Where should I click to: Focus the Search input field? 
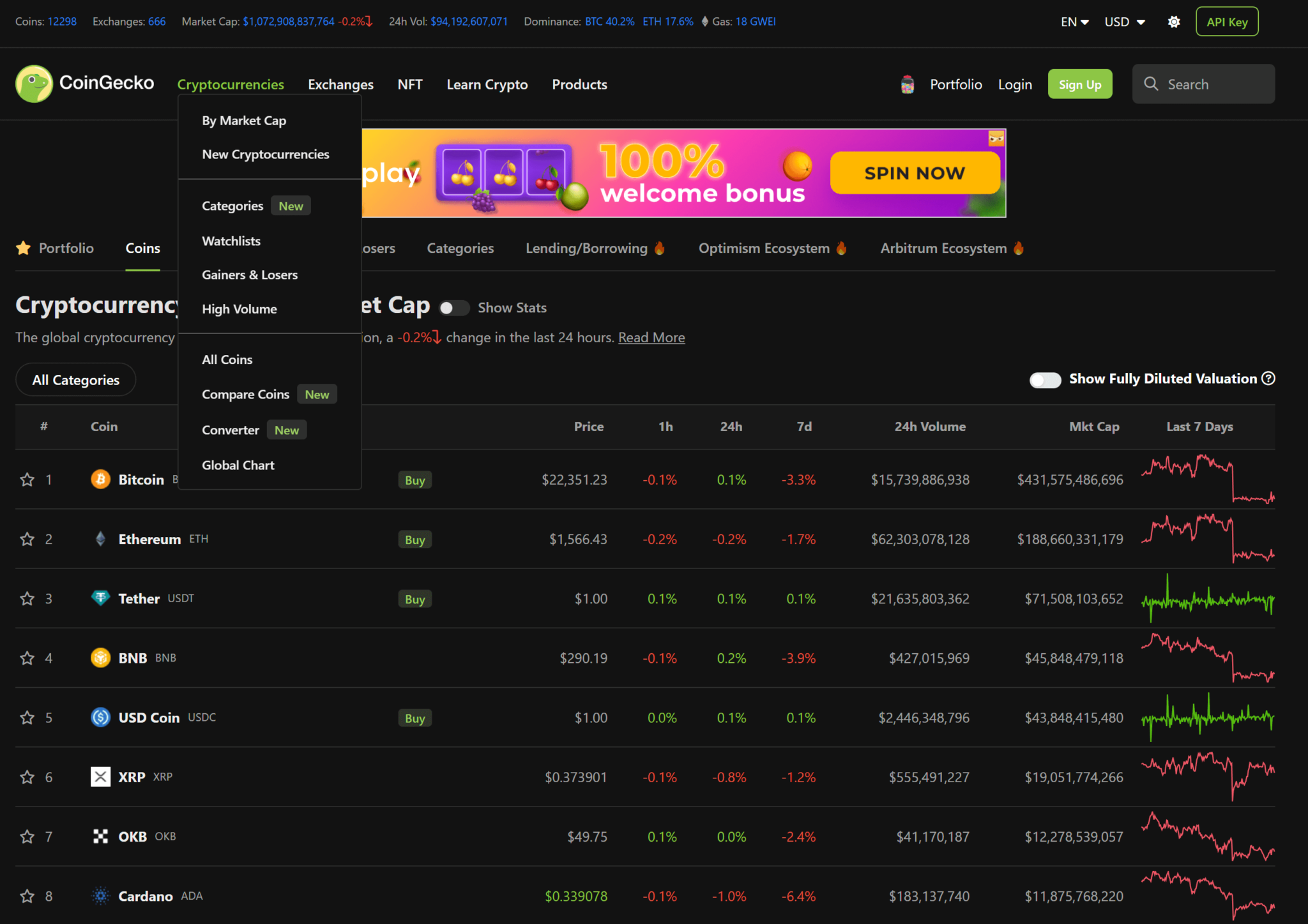(1203, 84)
